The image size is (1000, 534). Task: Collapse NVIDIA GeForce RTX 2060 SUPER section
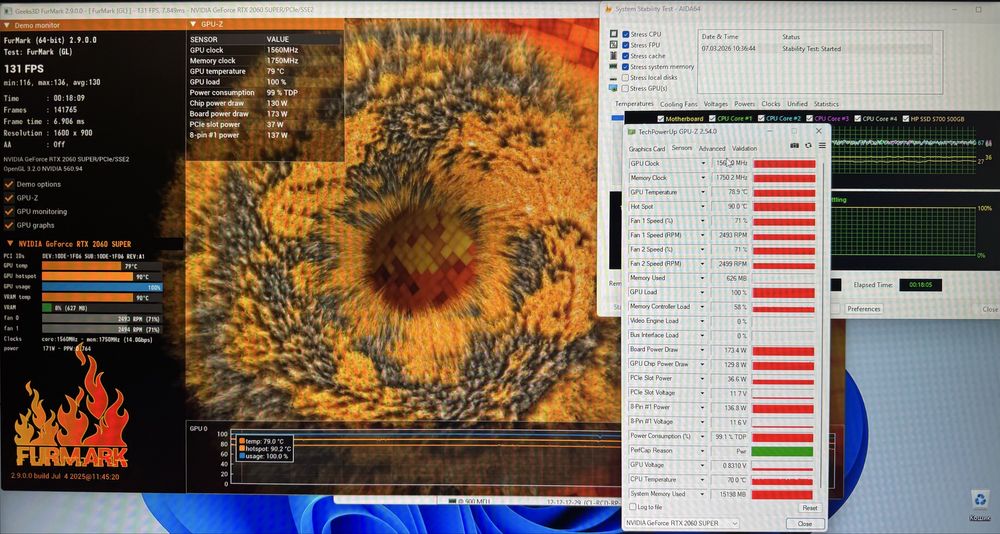(10, 244)
